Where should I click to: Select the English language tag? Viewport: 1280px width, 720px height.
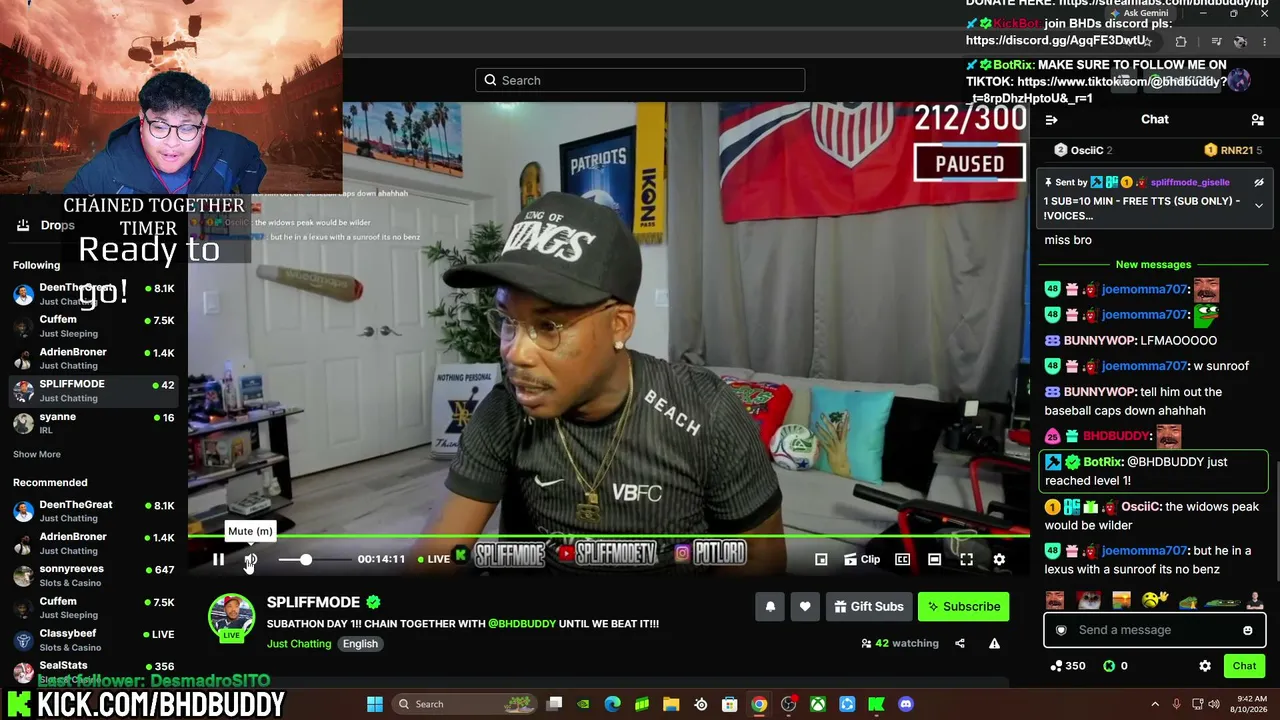click(x=360, y=644)
